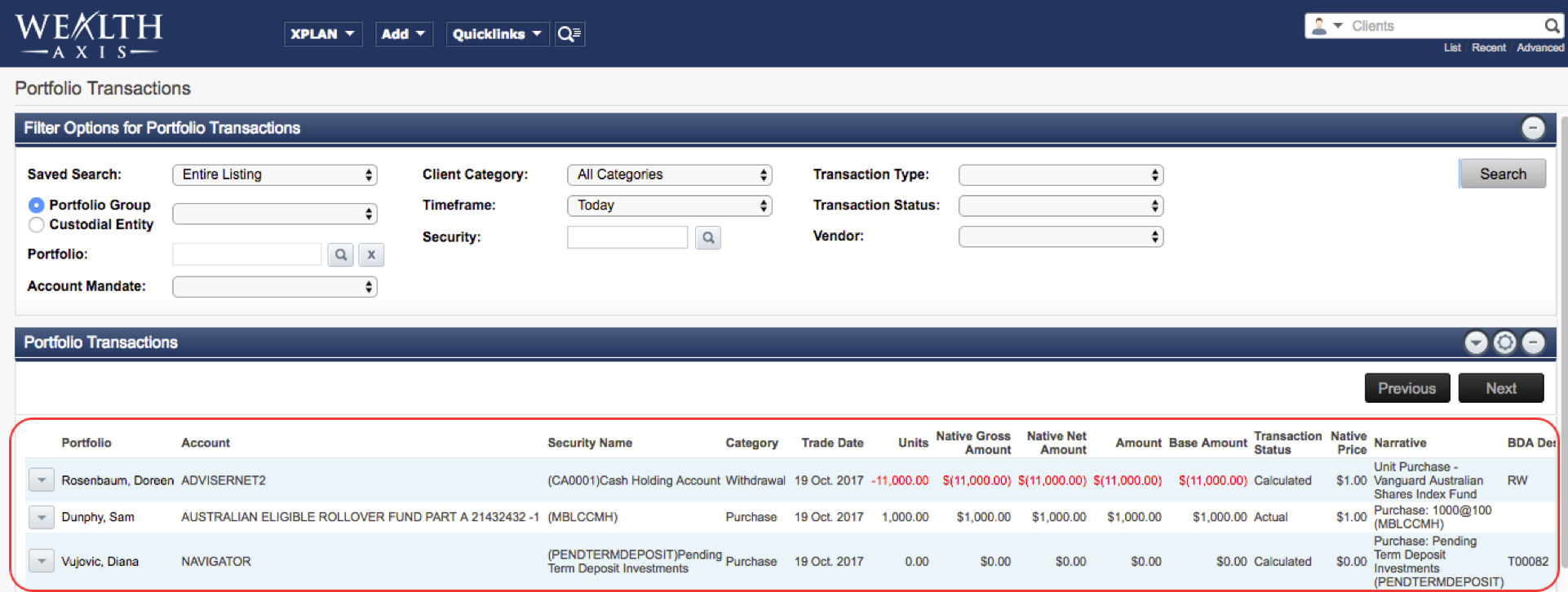Open the Add menu
This screenshot has width=1568, height=592.
point(404,34)
